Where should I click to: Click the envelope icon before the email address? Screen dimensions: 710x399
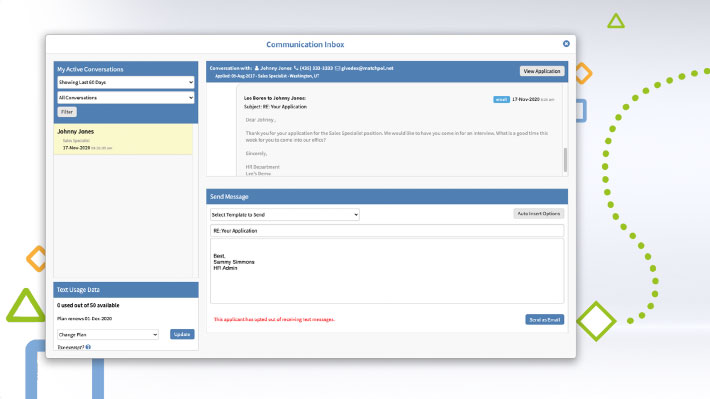point(337,68)
